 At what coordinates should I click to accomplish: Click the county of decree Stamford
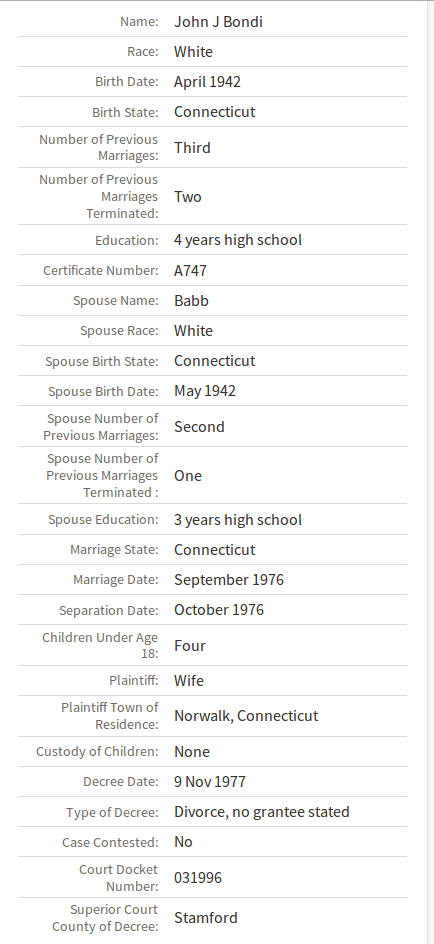[x=206, y=918]
